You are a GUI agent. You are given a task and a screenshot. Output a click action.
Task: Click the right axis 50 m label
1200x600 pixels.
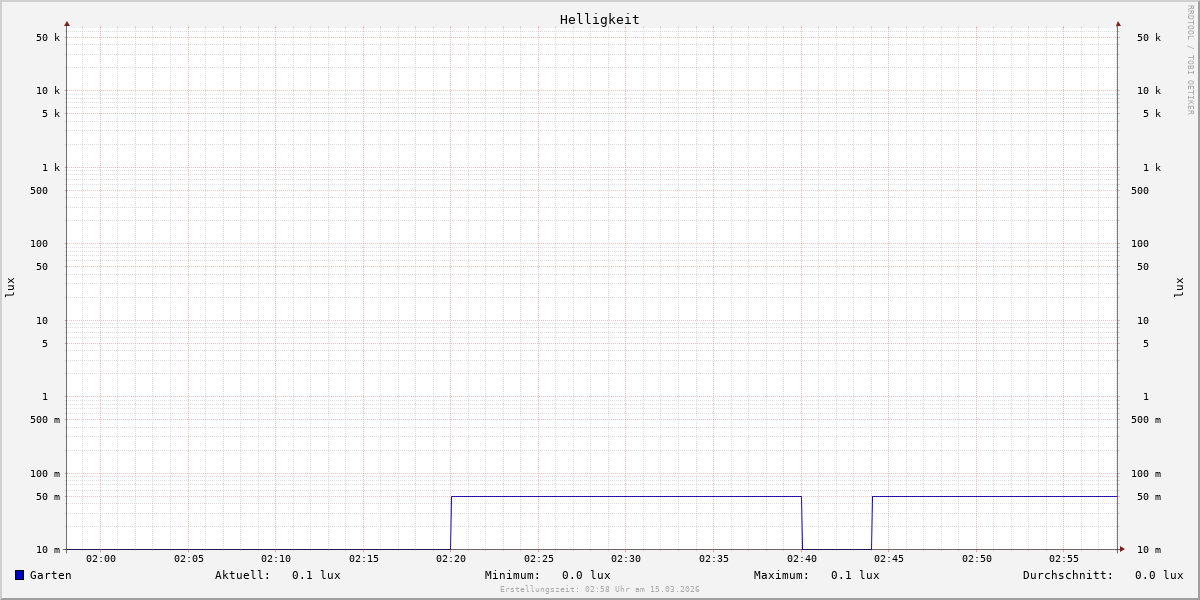1149,497
